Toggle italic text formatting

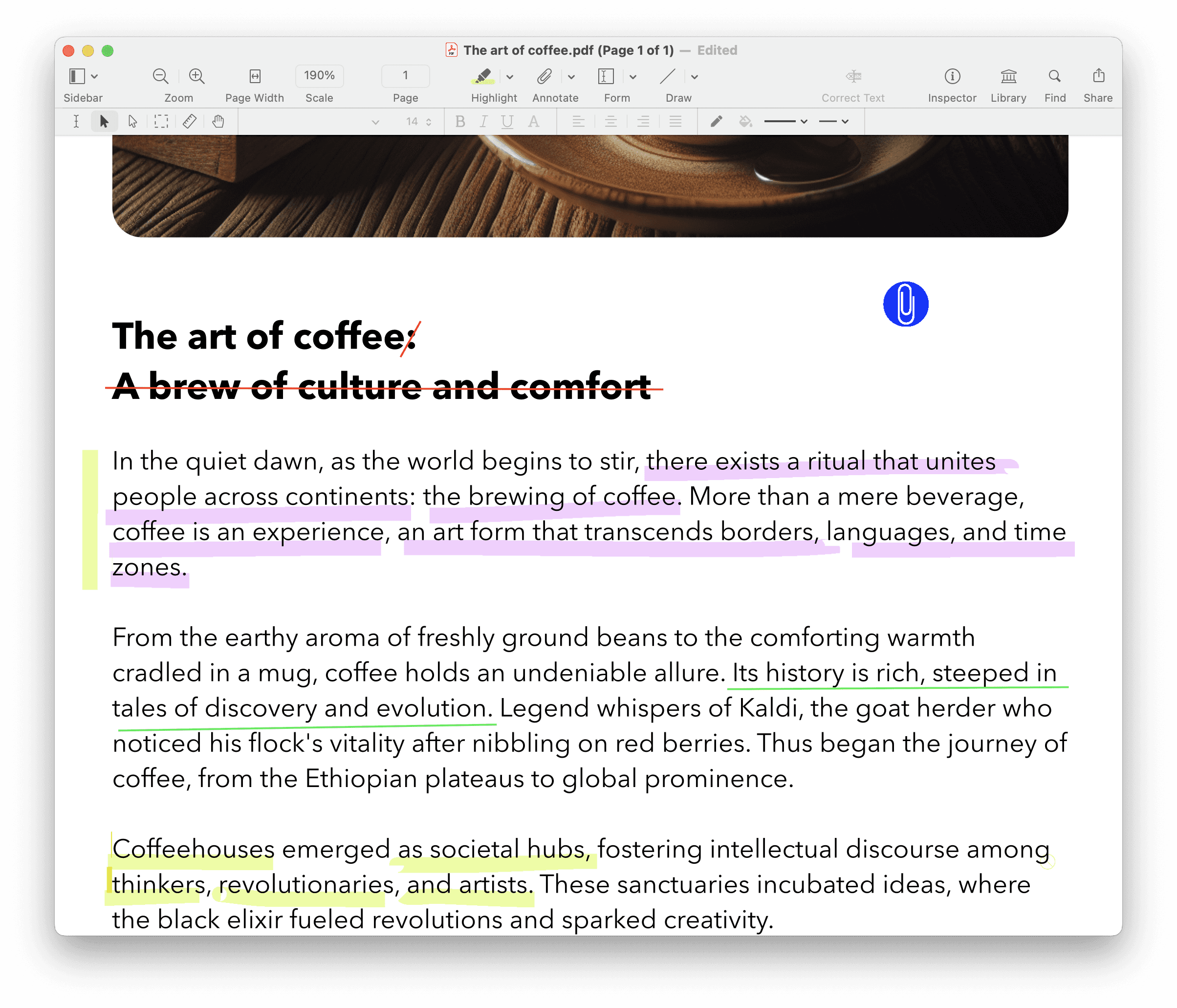(x=483, y=122)
